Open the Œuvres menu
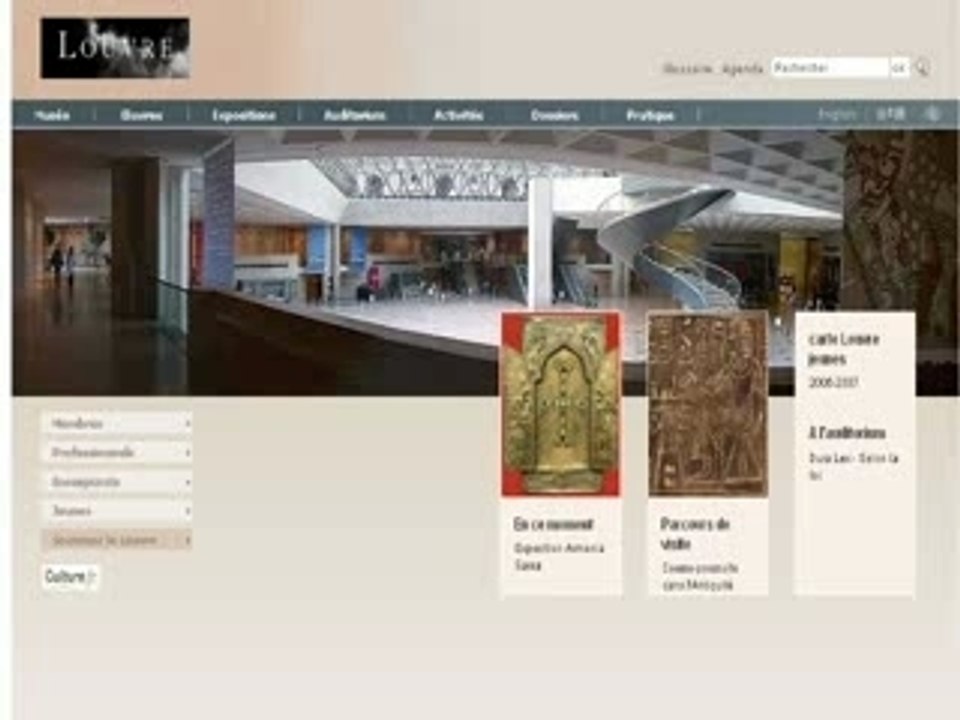 pos(141,115)
